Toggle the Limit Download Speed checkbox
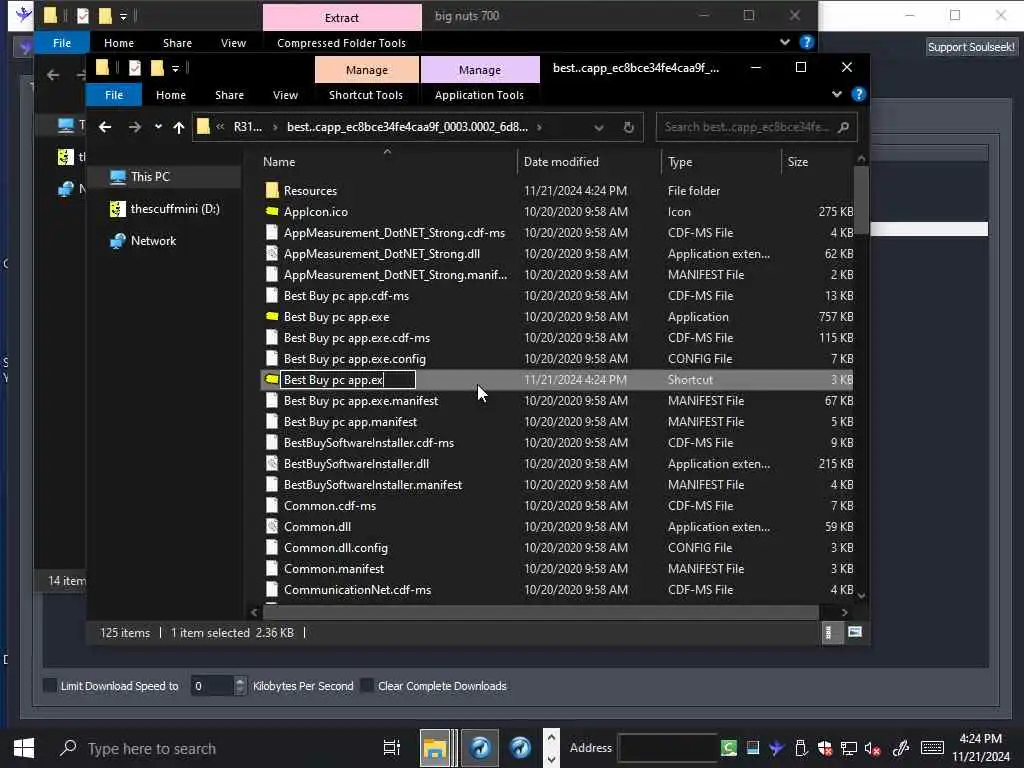The image size is (1024, 768). pos(50,685)
